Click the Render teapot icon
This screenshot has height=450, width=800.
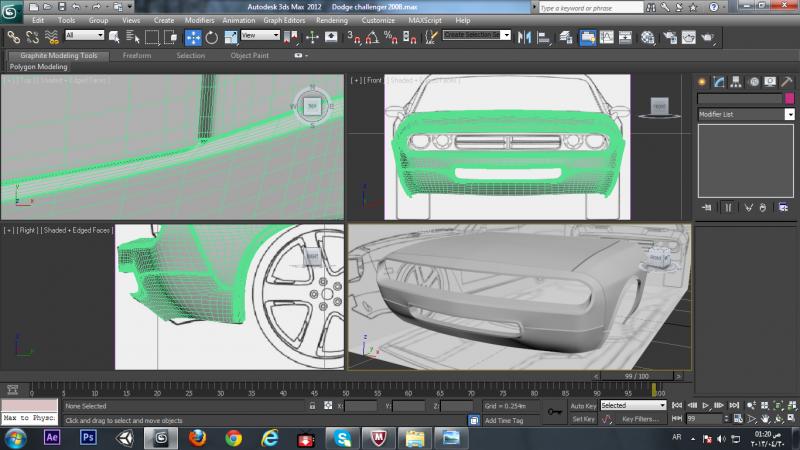click(x=708, y=37)
